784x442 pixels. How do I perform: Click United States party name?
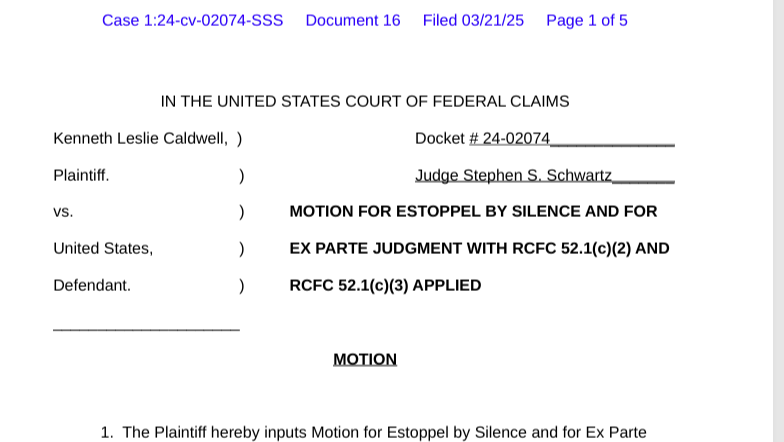pos(103,248)
